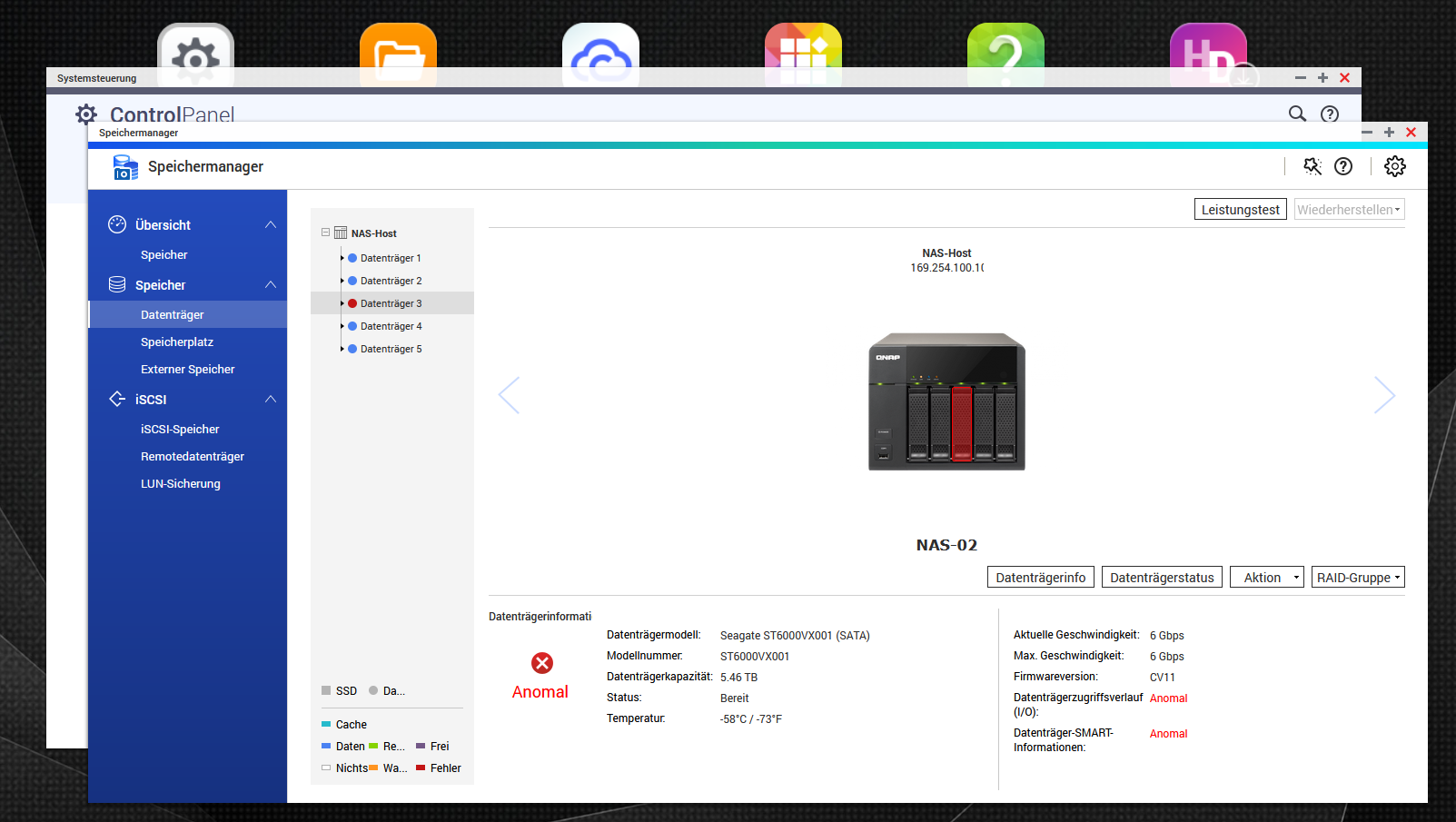The image size is (1456, 822).
Task: Expand Datenträger 2 tree arrow
Action: (x=342, y=281)
